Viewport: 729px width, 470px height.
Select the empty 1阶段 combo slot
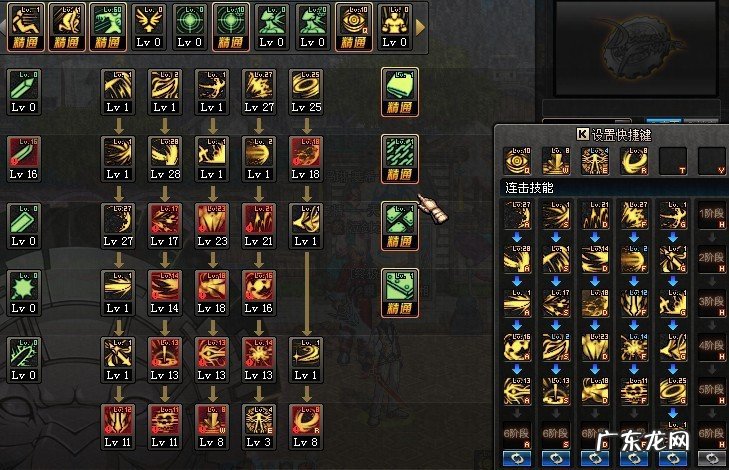pos(711,215)
